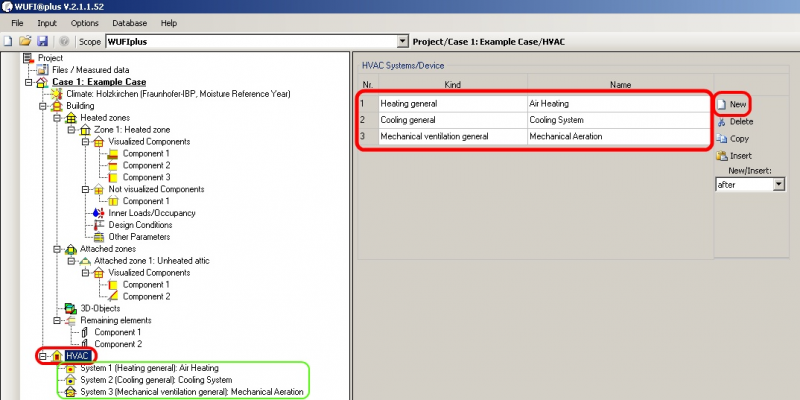Click the Save disk toolbar icon
Image resolution: width=800 pixels, height=400 pixels.
coord(42,41)
